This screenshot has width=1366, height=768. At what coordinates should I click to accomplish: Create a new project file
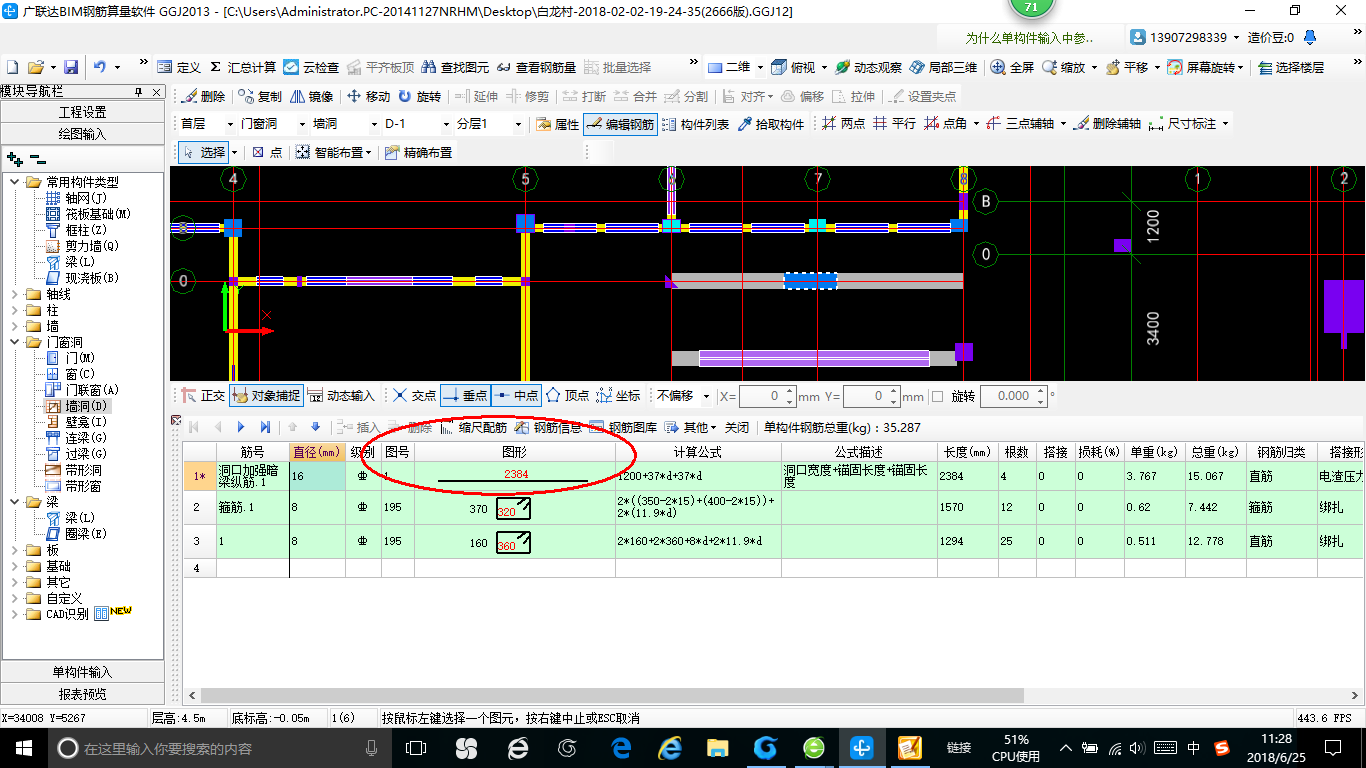[12, 67]
